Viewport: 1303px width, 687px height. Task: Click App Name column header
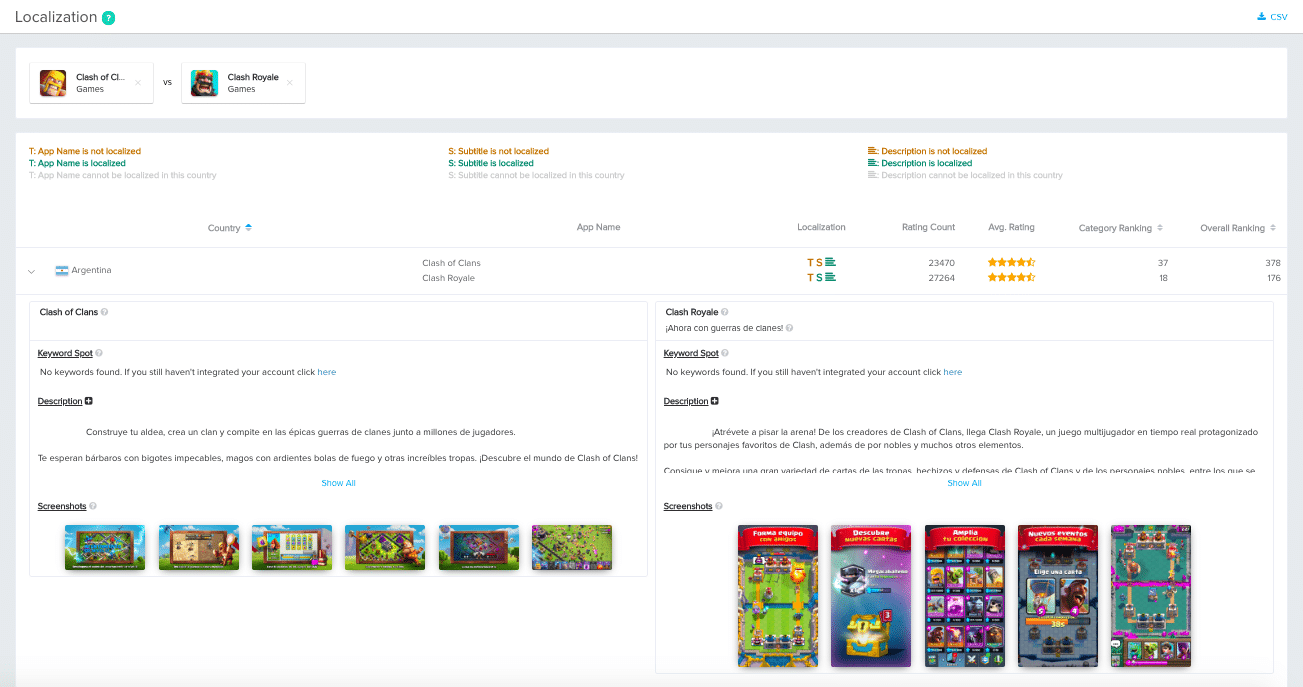click(598, 227)
